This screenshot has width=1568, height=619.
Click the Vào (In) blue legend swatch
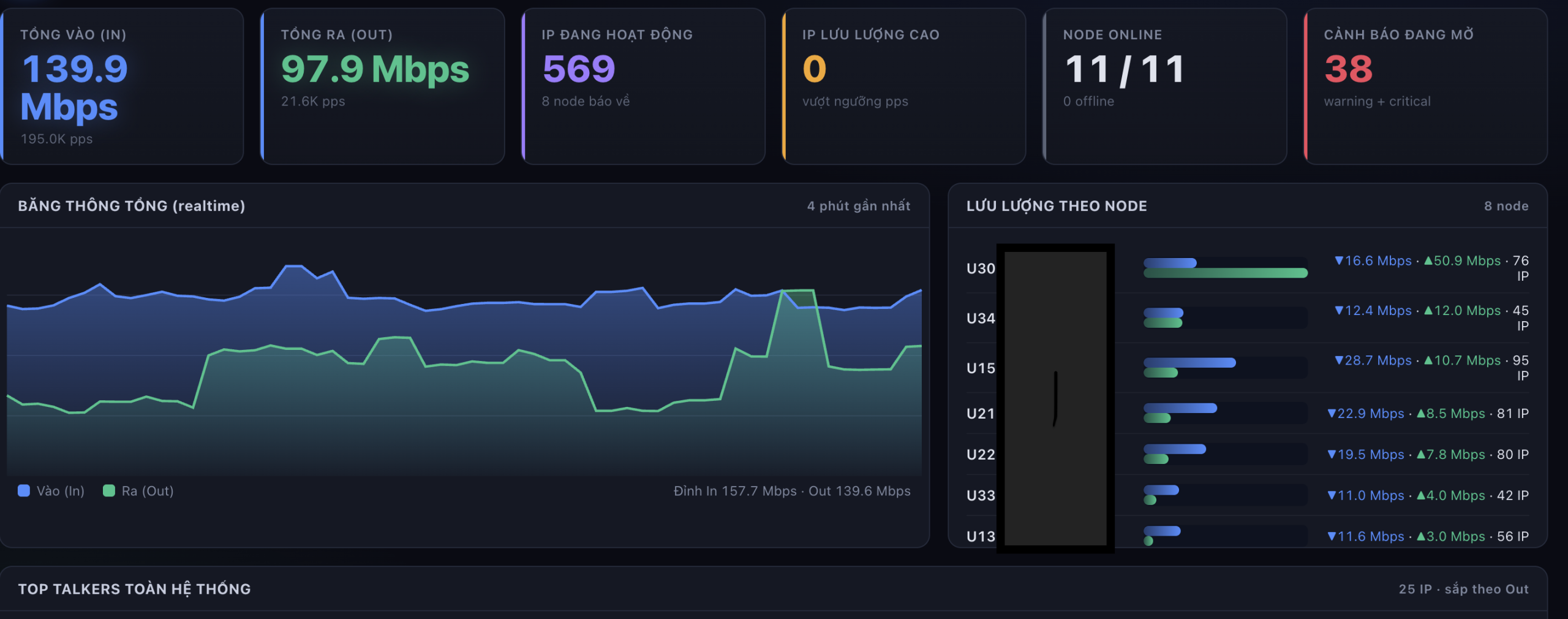pos(24,490)
